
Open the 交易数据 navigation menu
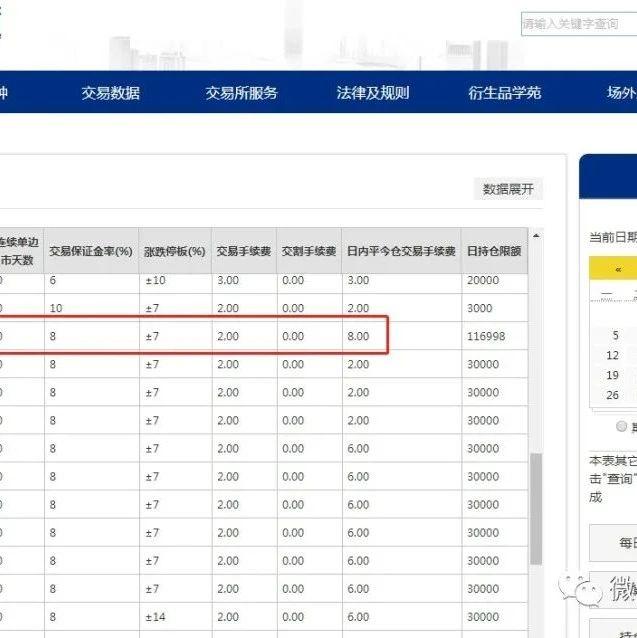click(111, 93)
